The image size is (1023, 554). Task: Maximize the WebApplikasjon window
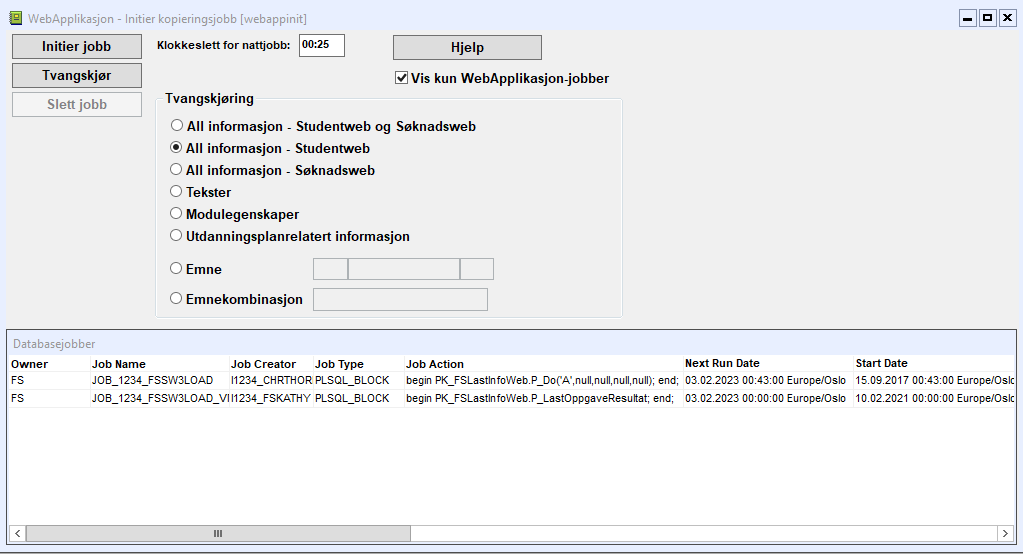(988, 18)
